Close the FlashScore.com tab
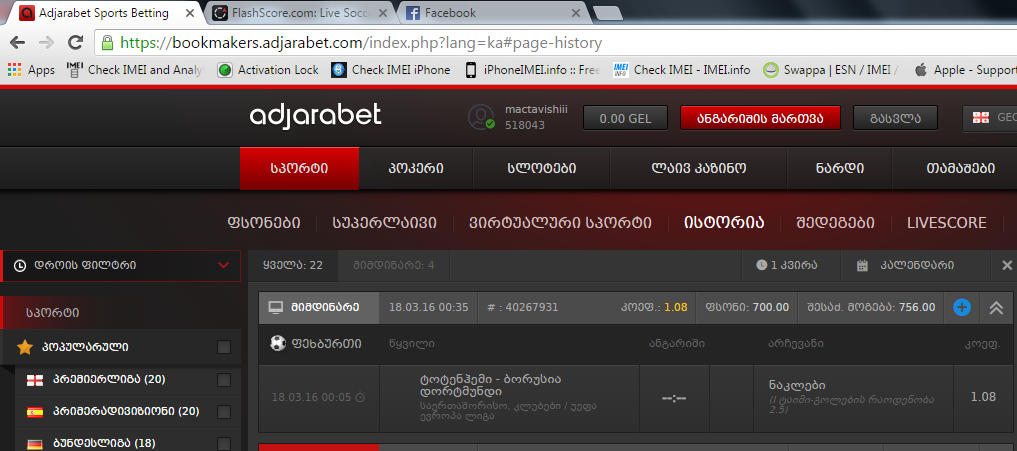Viewport: 1017px width, 451px height. tap(383, 13)
